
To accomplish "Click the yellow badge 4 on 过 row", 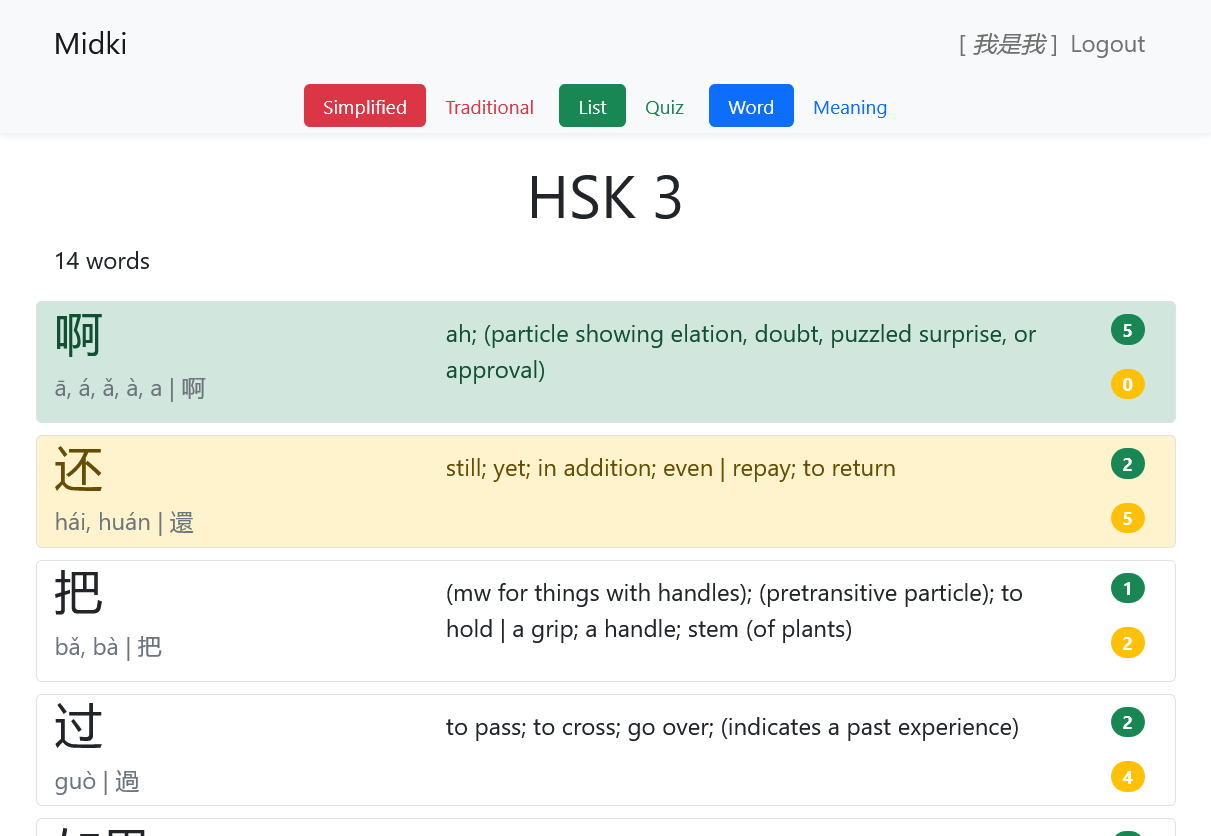I will coord(1127,776).
